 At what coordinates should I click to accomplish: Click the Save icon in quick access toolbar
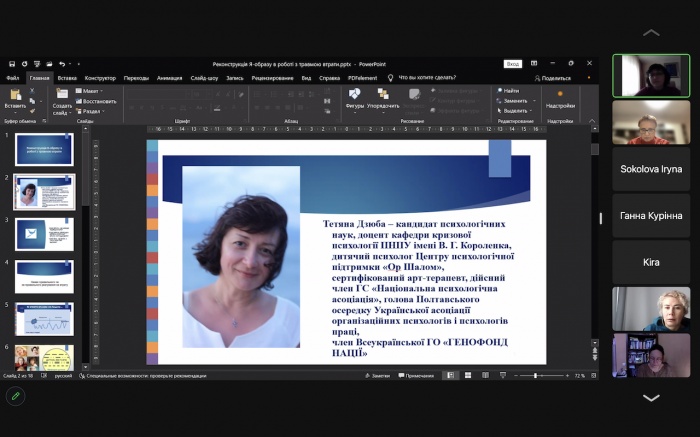(x=12, y=63)
